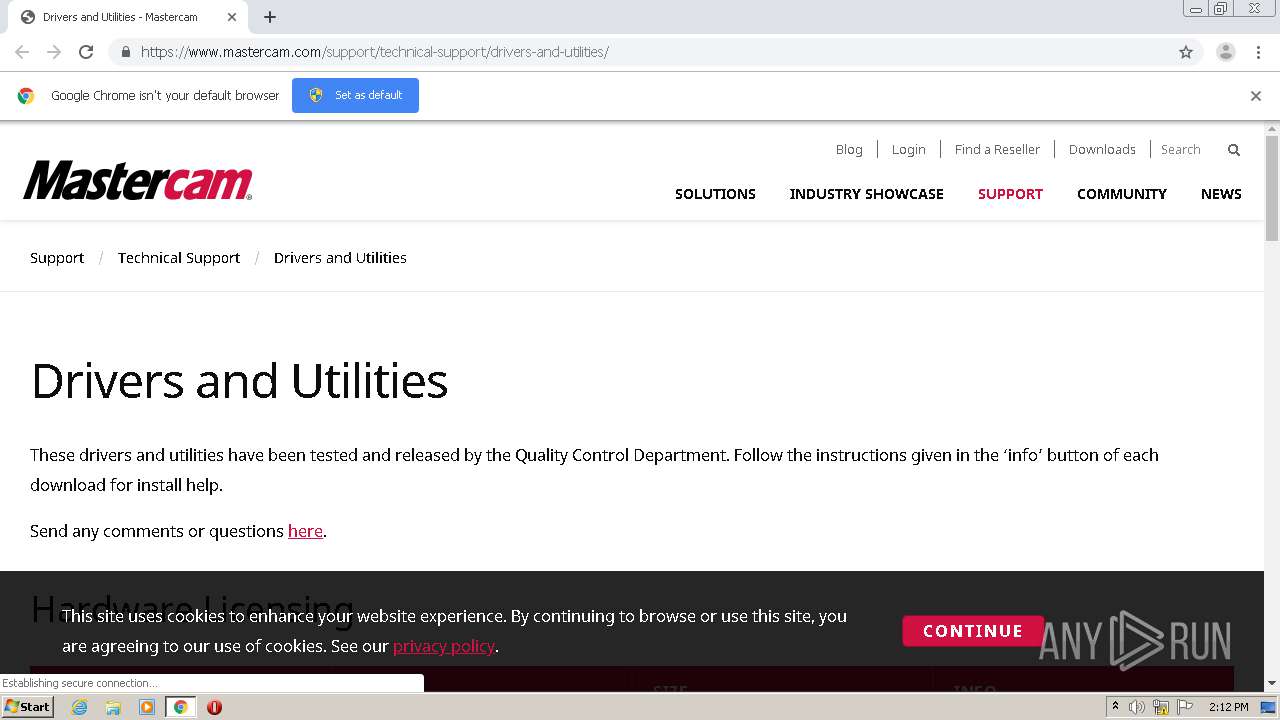The image size is (1280, 720).
Task: Launch Internet Explorer from taskbar
Action: tap(79, 707)
